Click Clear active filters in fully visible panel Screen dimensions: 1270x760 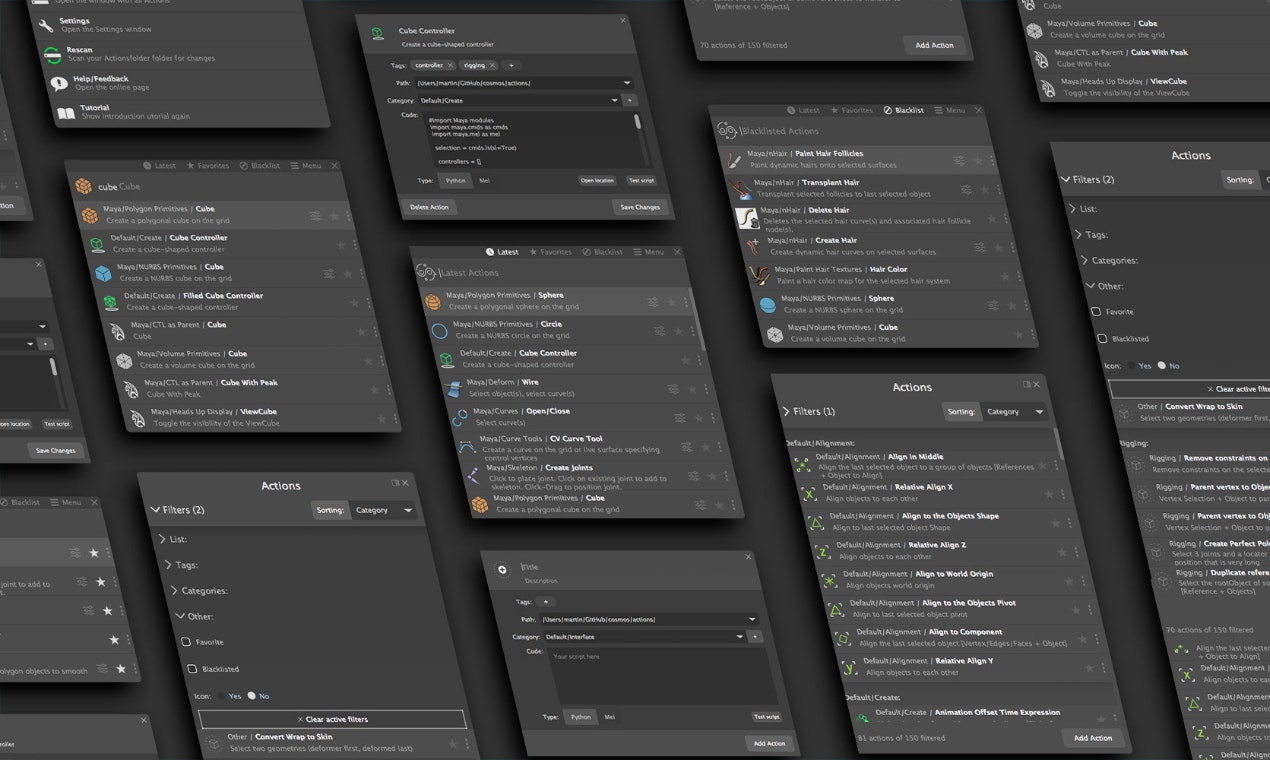(x=332, y=719)
